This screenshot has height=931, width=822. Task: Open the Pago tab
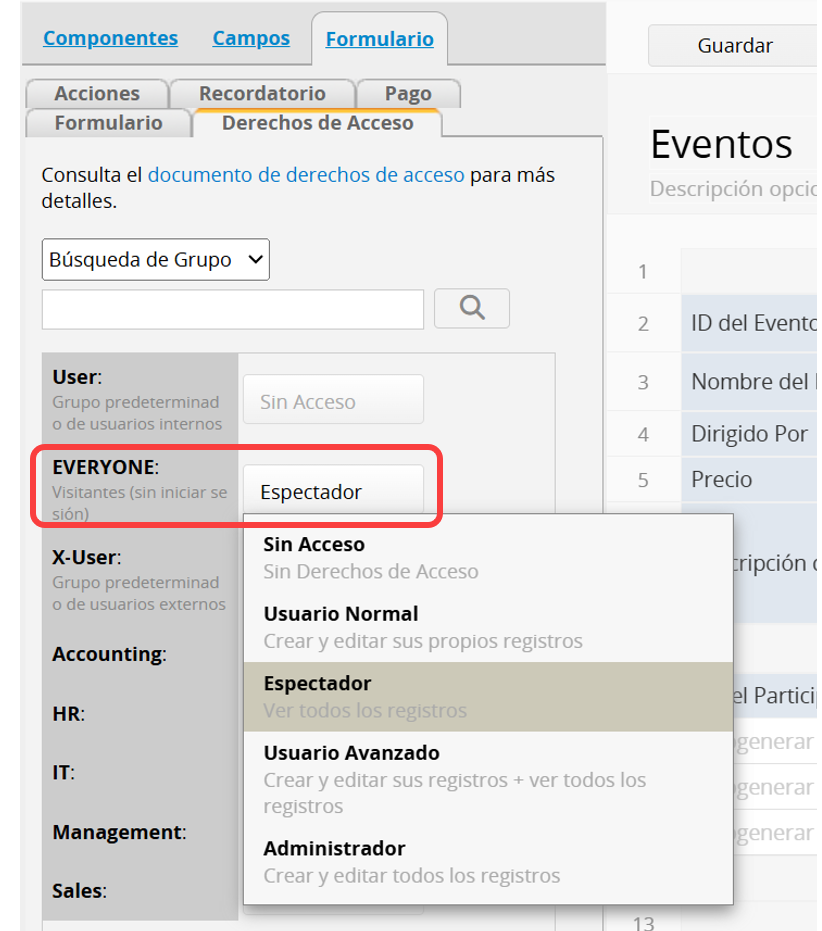click(408, 93)
